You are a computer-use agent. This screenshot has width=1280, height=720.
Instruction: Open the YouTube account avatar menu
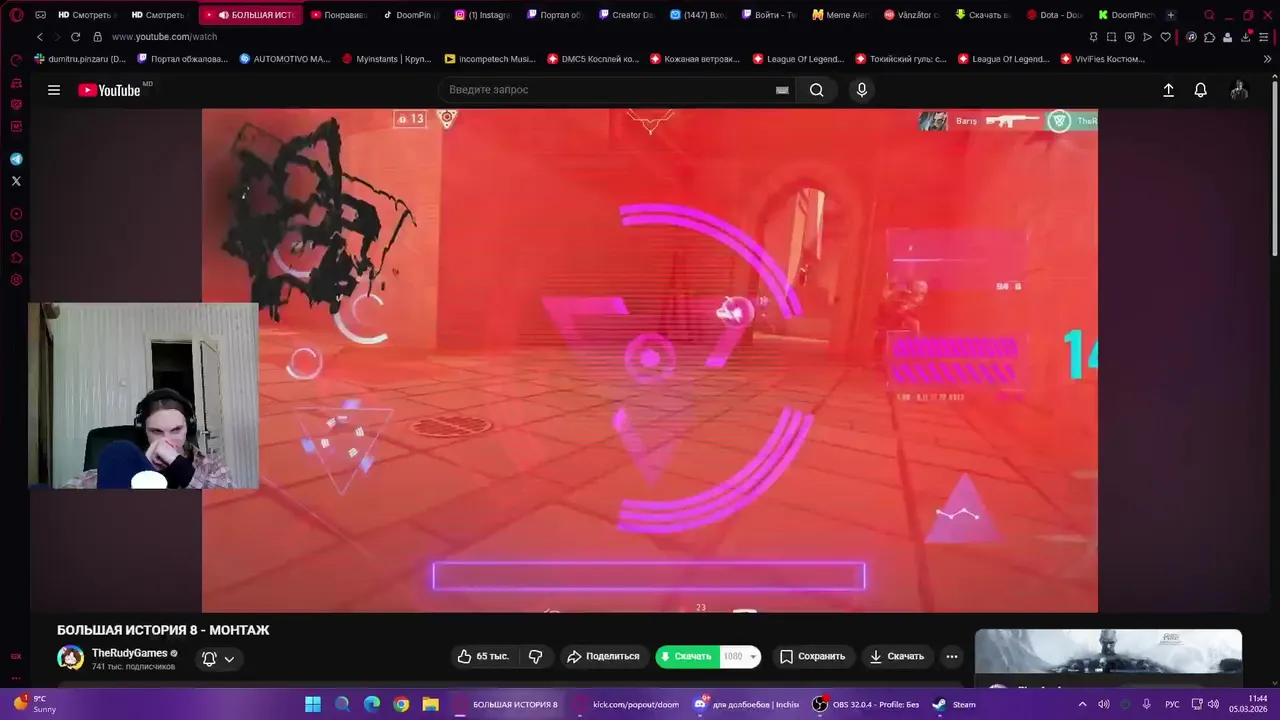click(1239, 90)
